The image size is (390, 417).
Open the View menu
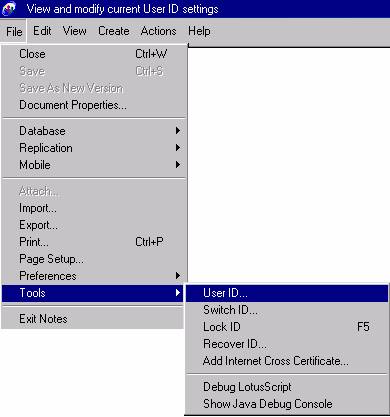click(74, 31)
